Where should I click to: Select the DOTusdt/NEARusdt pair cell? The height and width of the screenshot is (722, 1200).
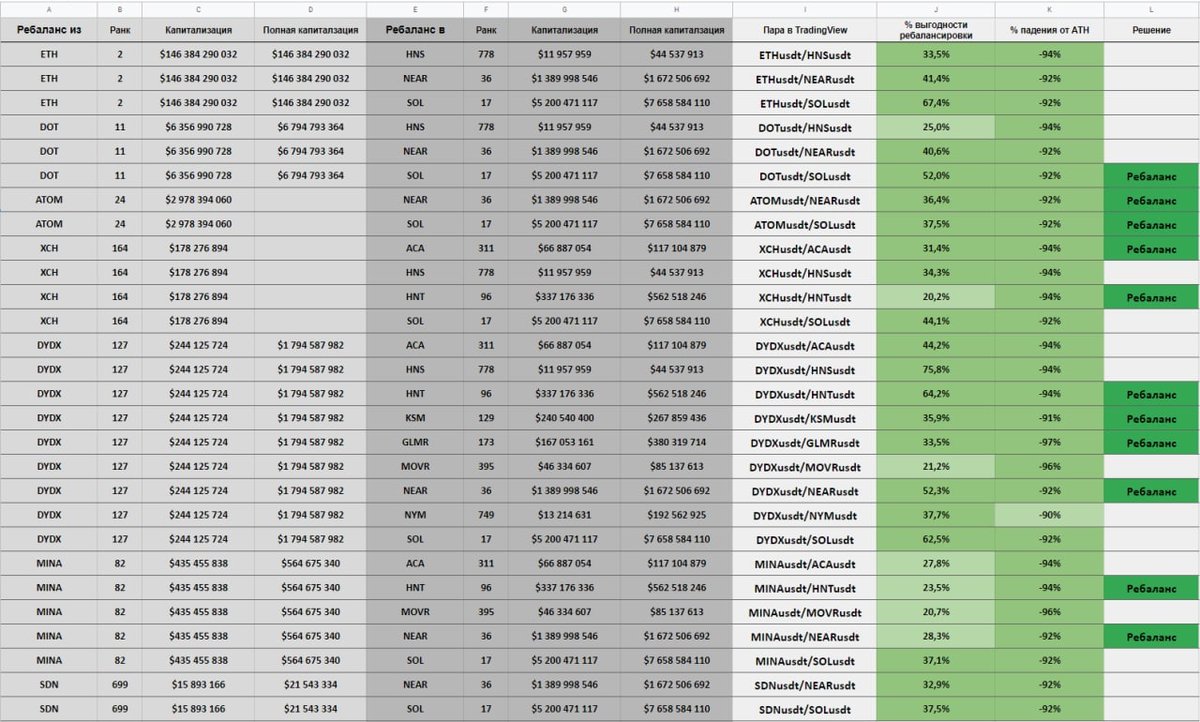(x=804, y=151)
